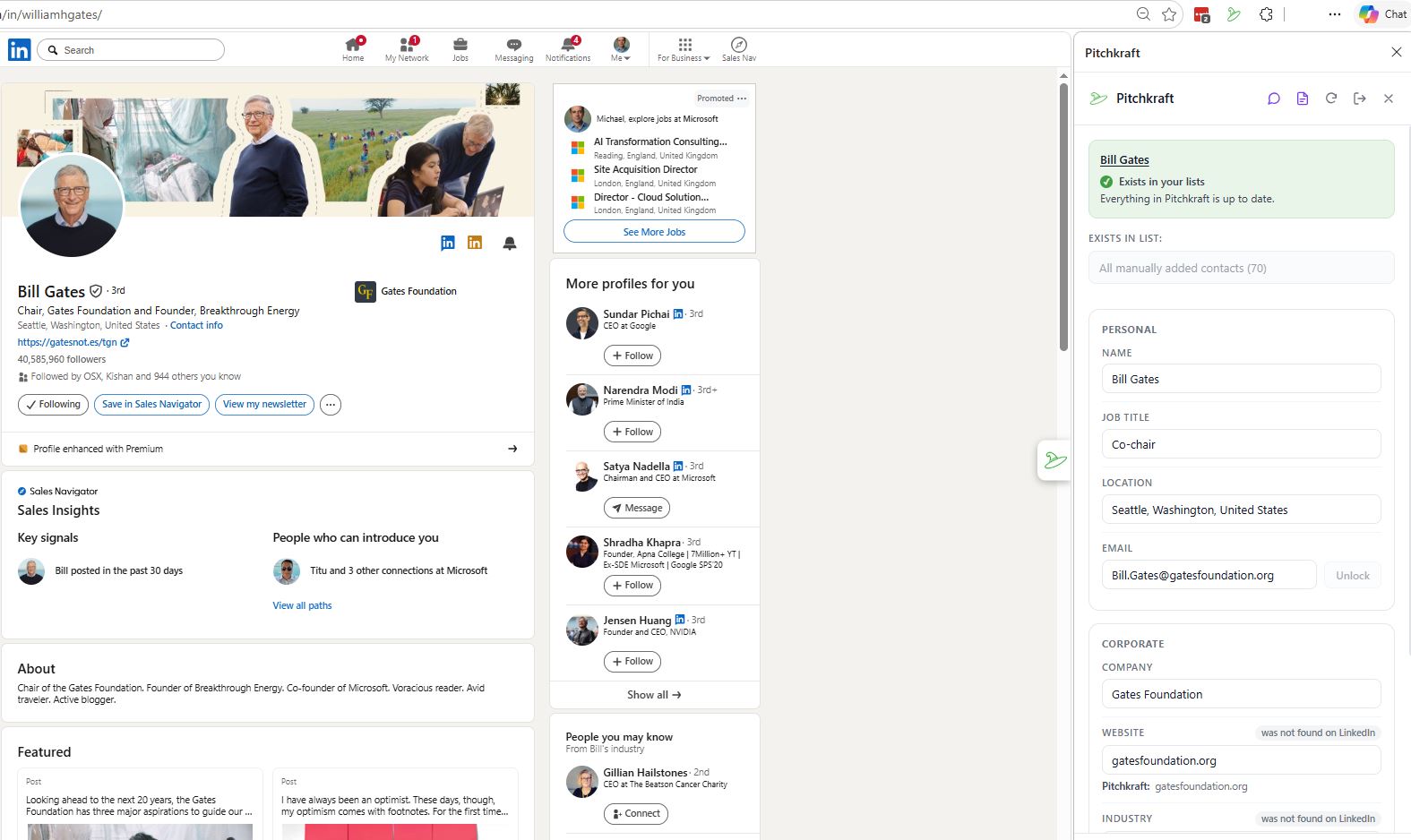The width and height of the screenshot is (1411, 840).
Task: Open the gatesnot.es/tgn external link
Action: point(73,342)
